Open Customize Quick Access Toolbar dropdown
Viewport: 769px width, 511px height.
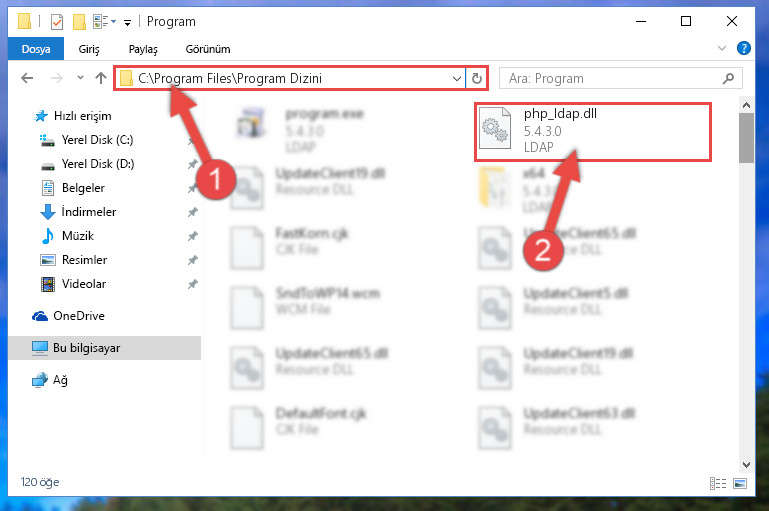pyautogui.click(x=127, y=23)
